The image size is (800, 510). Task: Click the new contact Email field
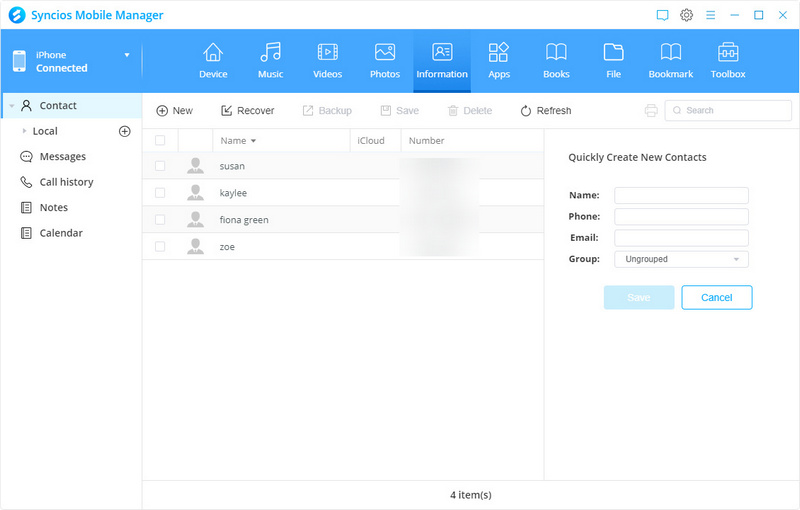pos(681,238)
